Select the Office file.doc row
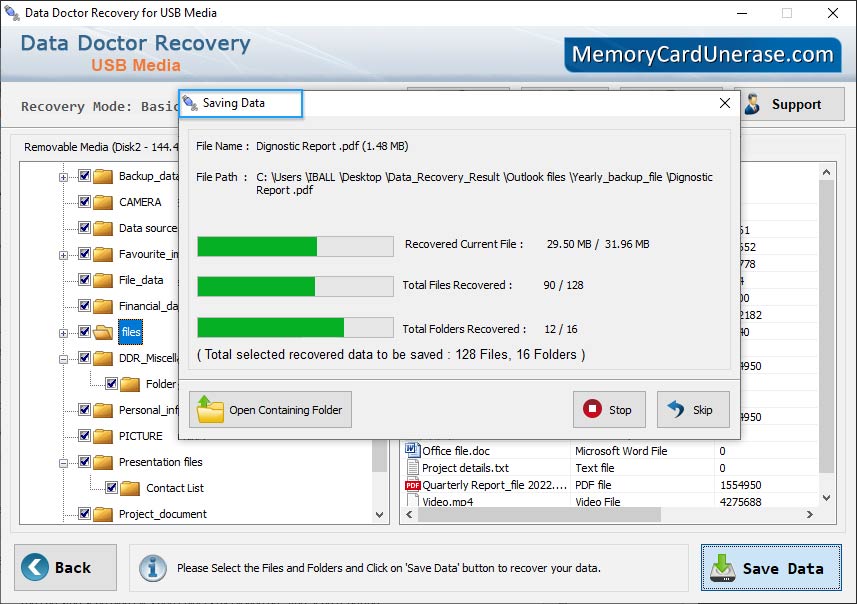857x604 pixels. click(609, 451)
